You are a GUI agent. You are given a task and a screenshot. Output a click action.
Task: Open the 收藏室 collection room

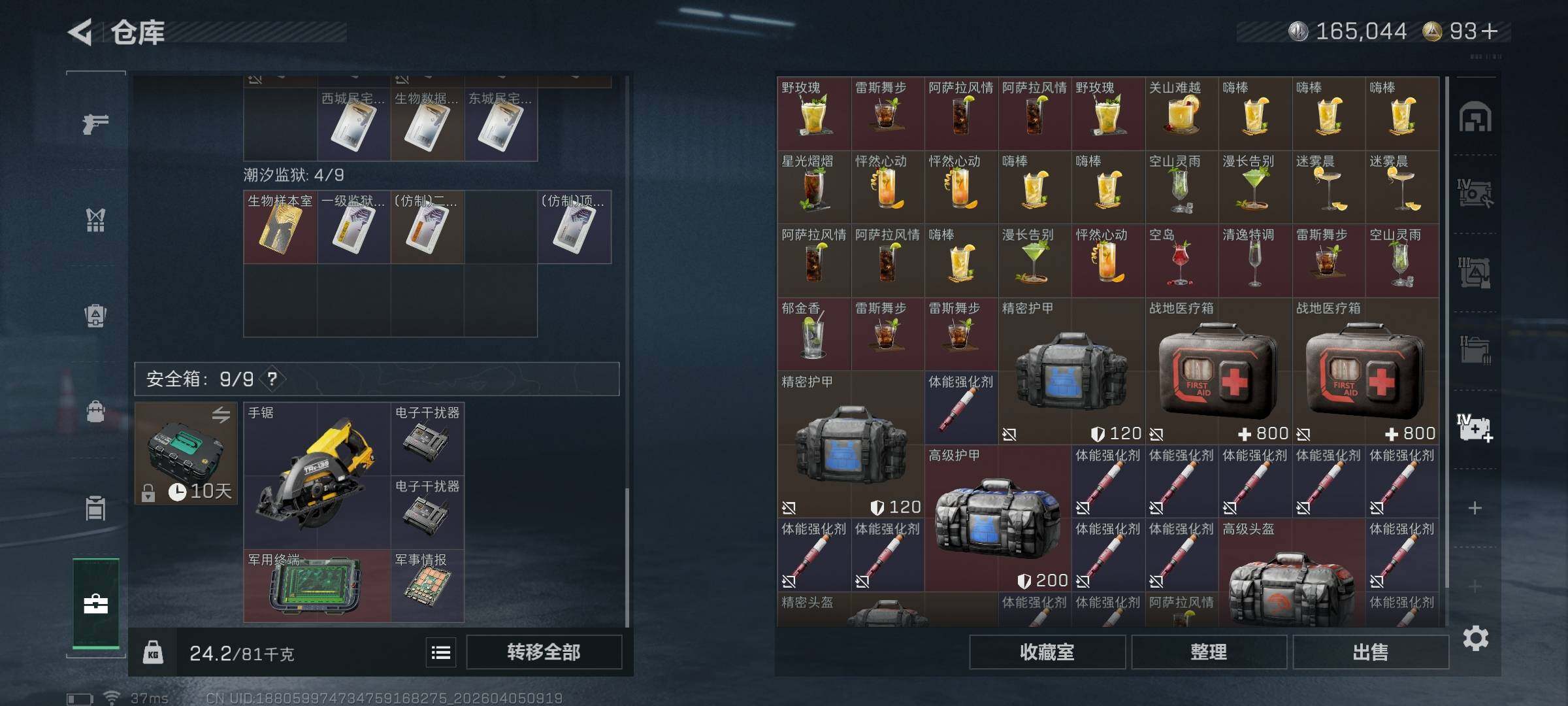(x=1047, y=652)
